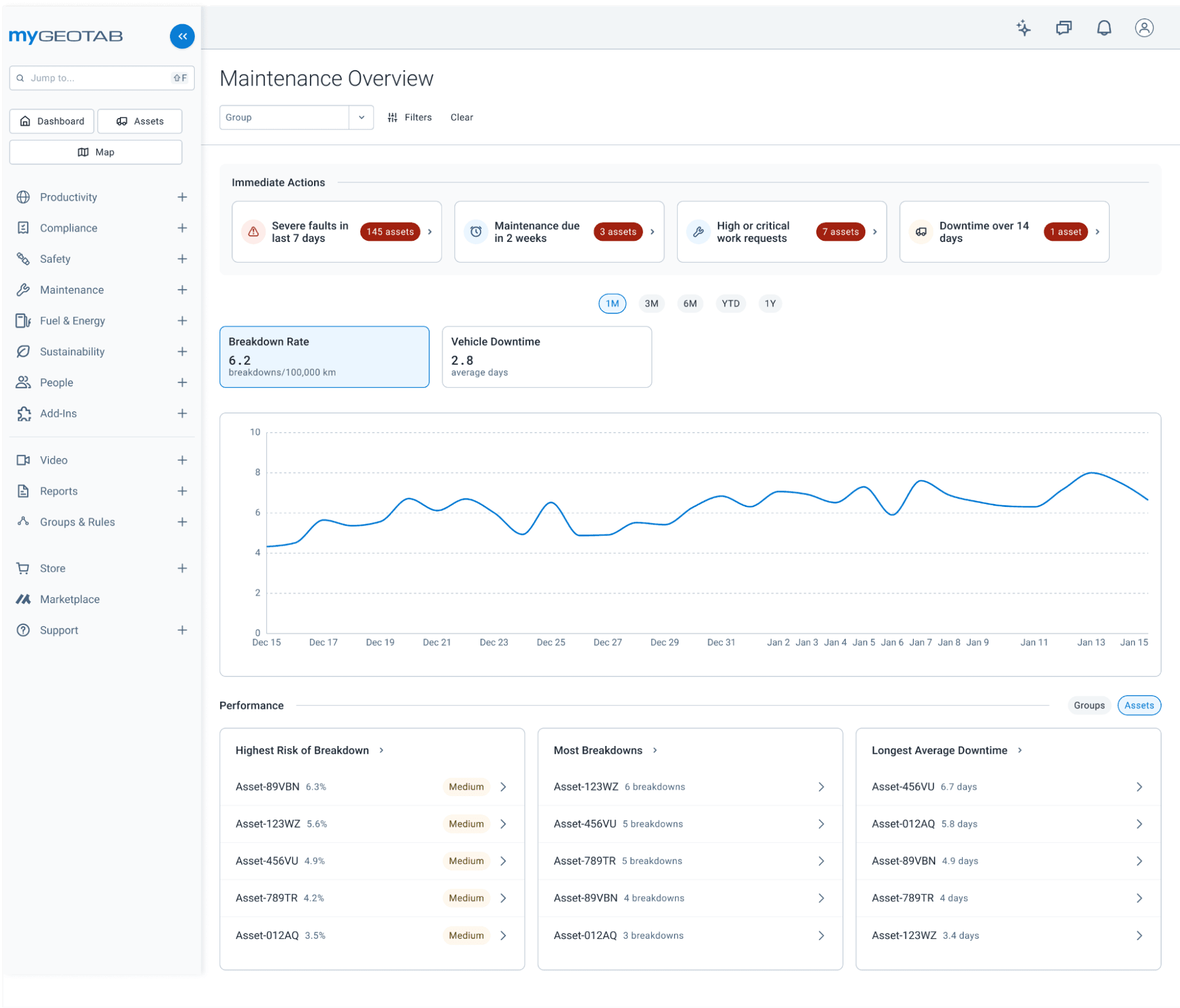Collapse the sidebar with the double-chevron button
This screenshot has height=1008, width=1180.
(182, 36)
